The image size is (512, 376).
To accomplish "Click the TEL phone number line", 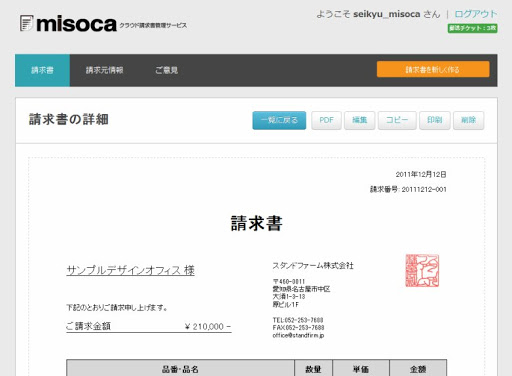I will pyautogui.click(x=298, y=320).
